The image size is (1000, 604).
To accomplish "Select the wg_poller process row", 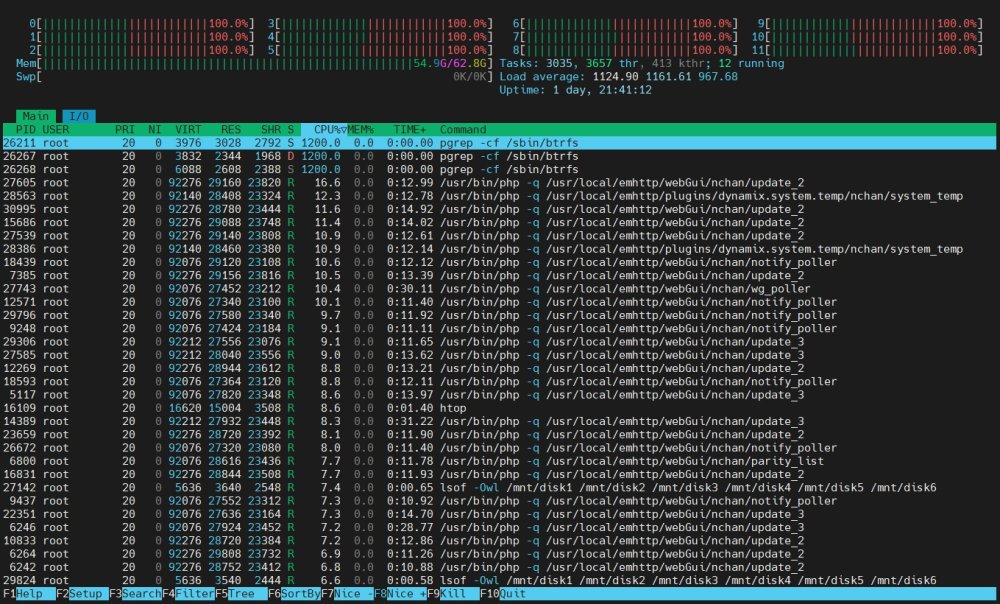I will [499, 289].
